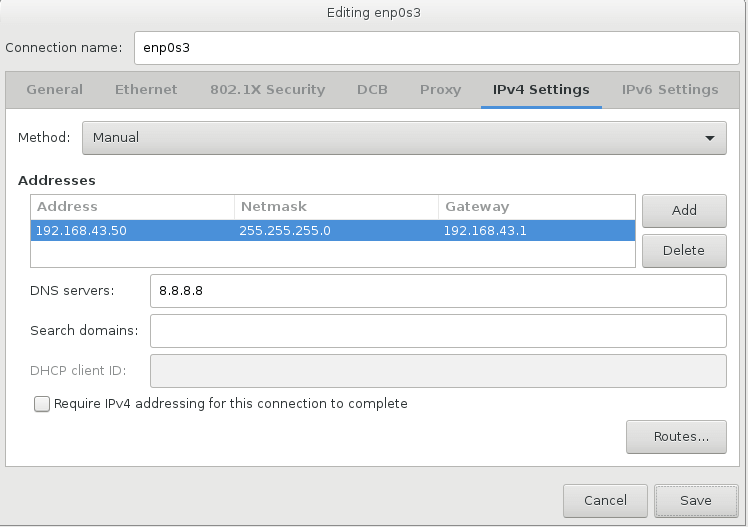This screenshot has width=748, height=527.
Task: Go to the DCB tab
Action: click(x=372, y=90)
